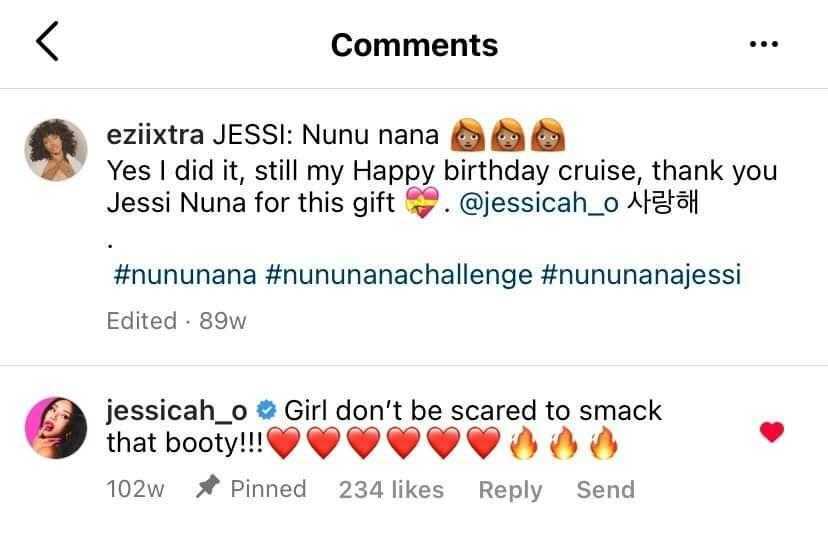
Task: Send jessicah_o's comment to someone
Action: [605, 489]
